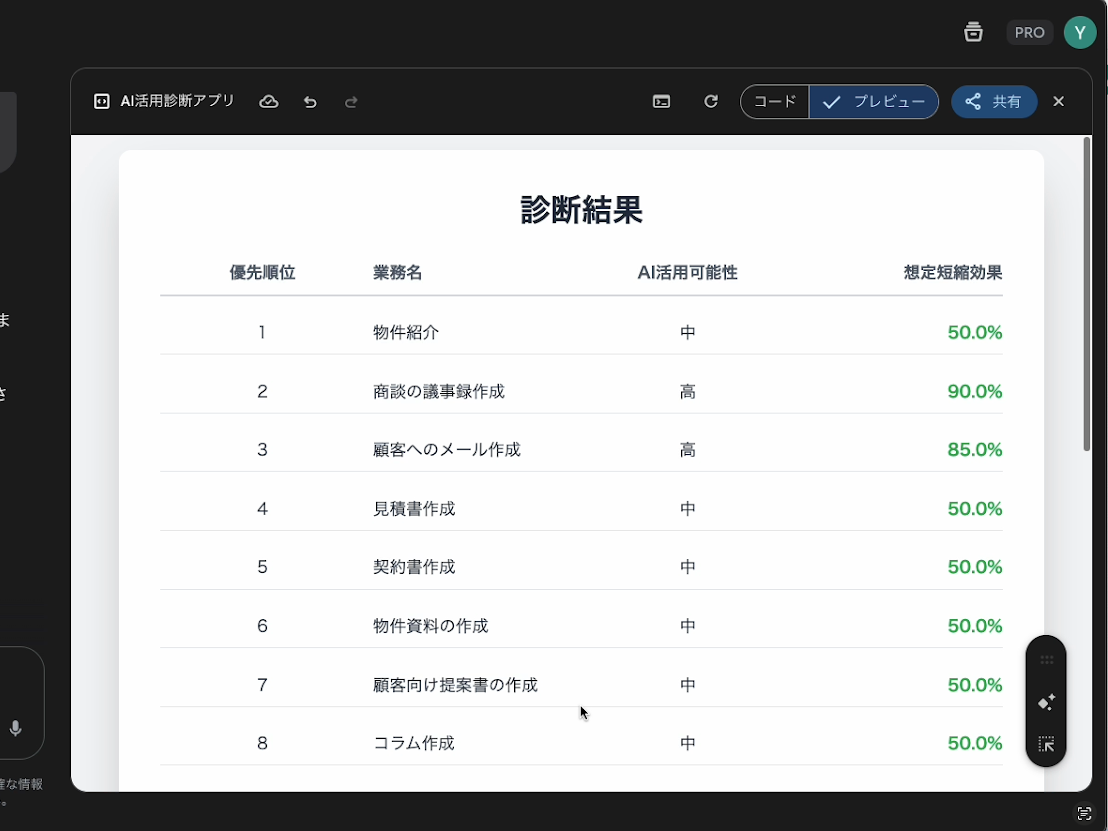Click the 共有 share button

[x=994, y=102]
